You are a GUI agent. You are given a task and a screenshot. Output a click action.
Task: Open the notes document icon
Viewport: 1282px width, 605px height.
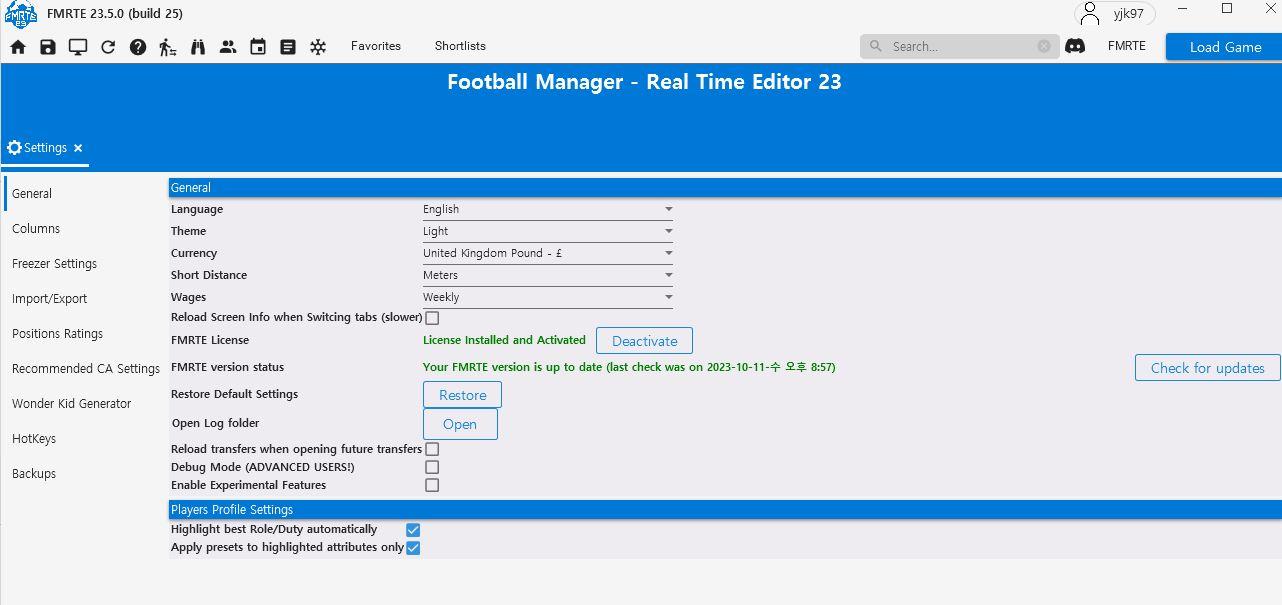coord(288,47)
